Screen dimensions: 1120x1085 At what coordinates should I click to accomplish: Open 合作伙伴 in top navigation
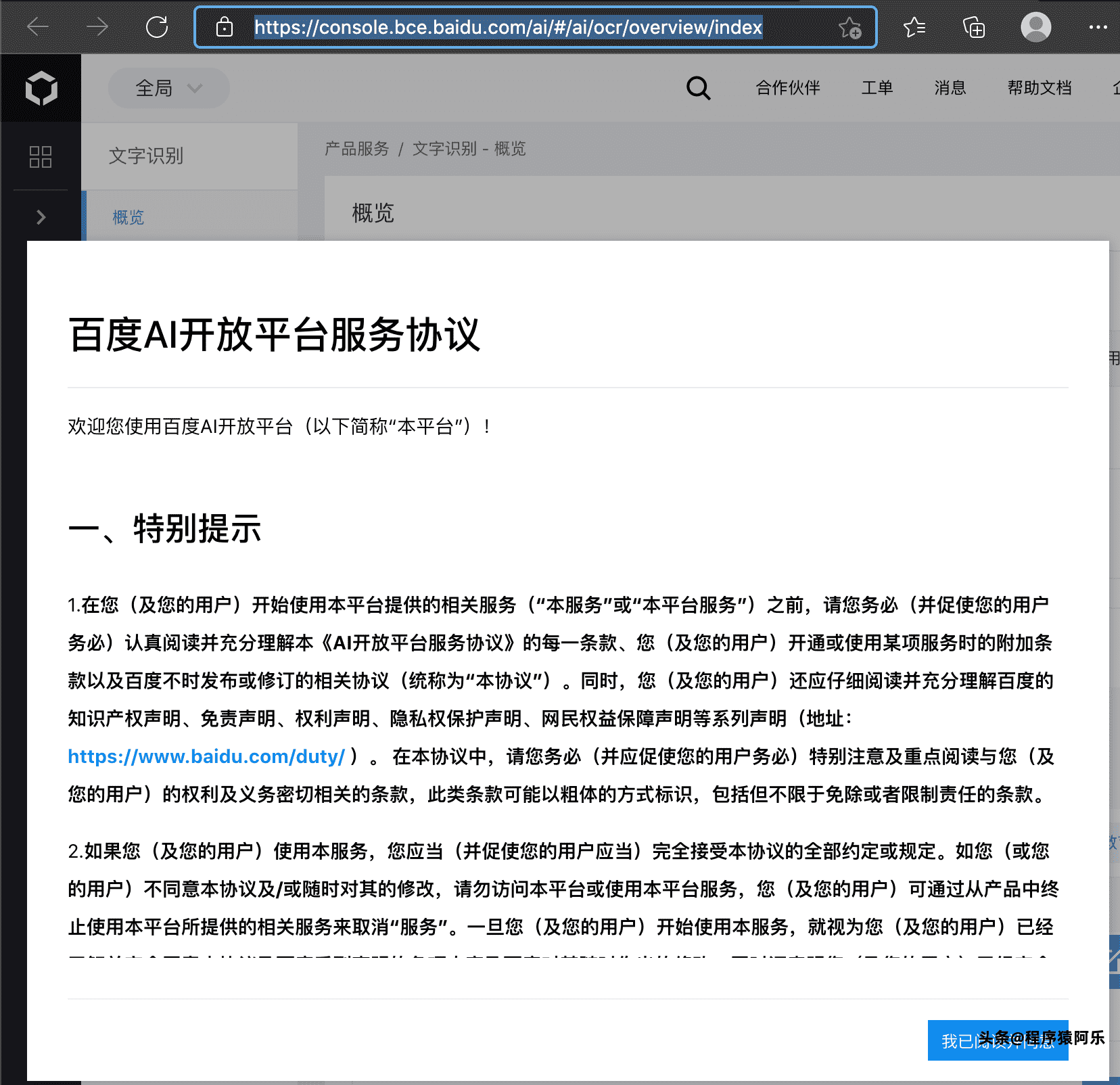[788, 88]
